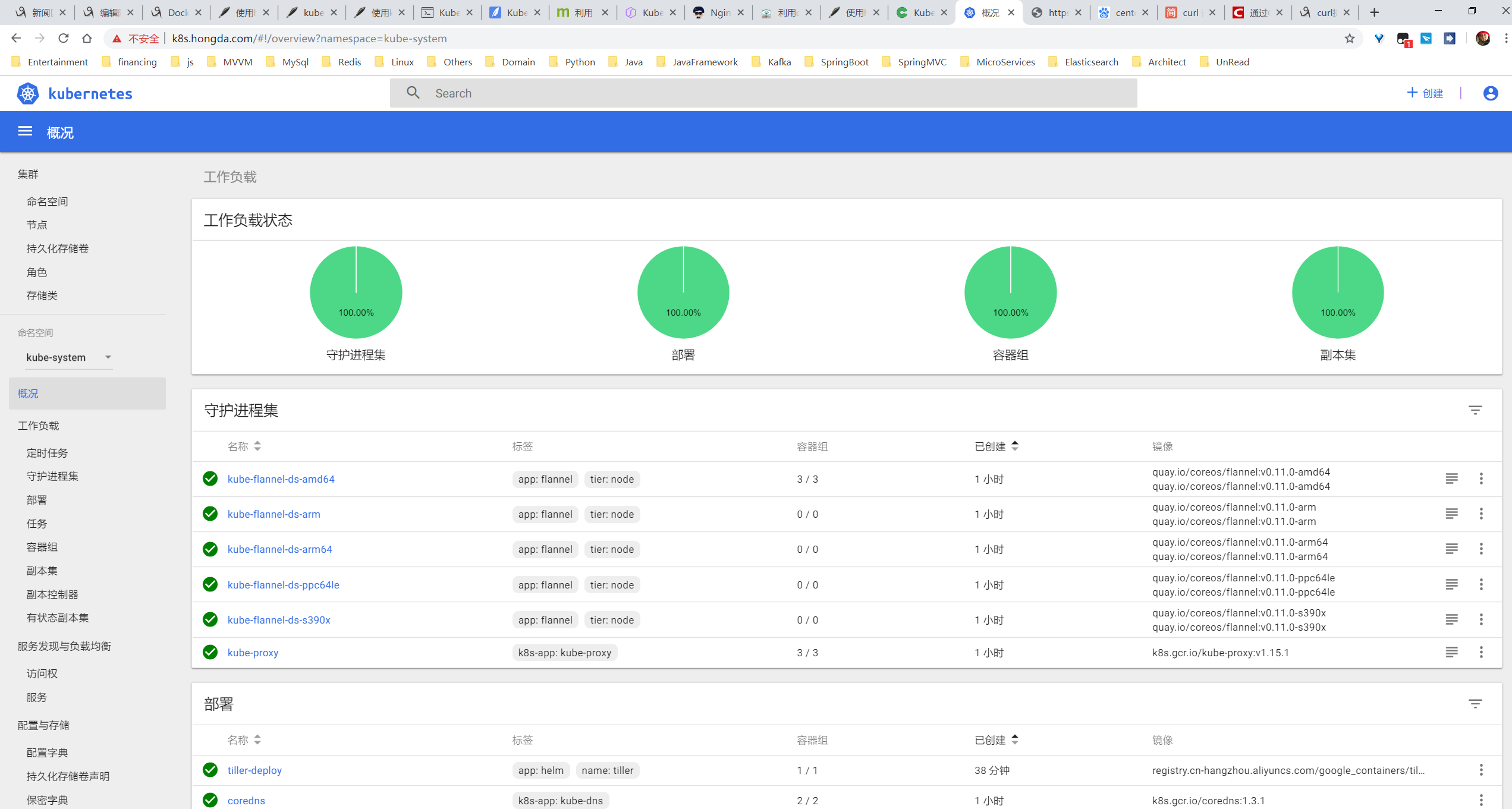The width and height of the screenshot is (1512, 809).
Task: Open a new browser tab
Action: click(1374, 12)
